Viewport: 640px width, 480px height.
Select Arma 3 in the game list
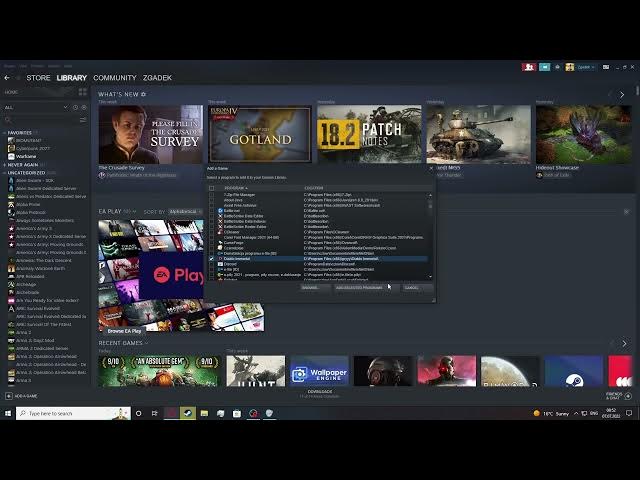coord(23,380)
